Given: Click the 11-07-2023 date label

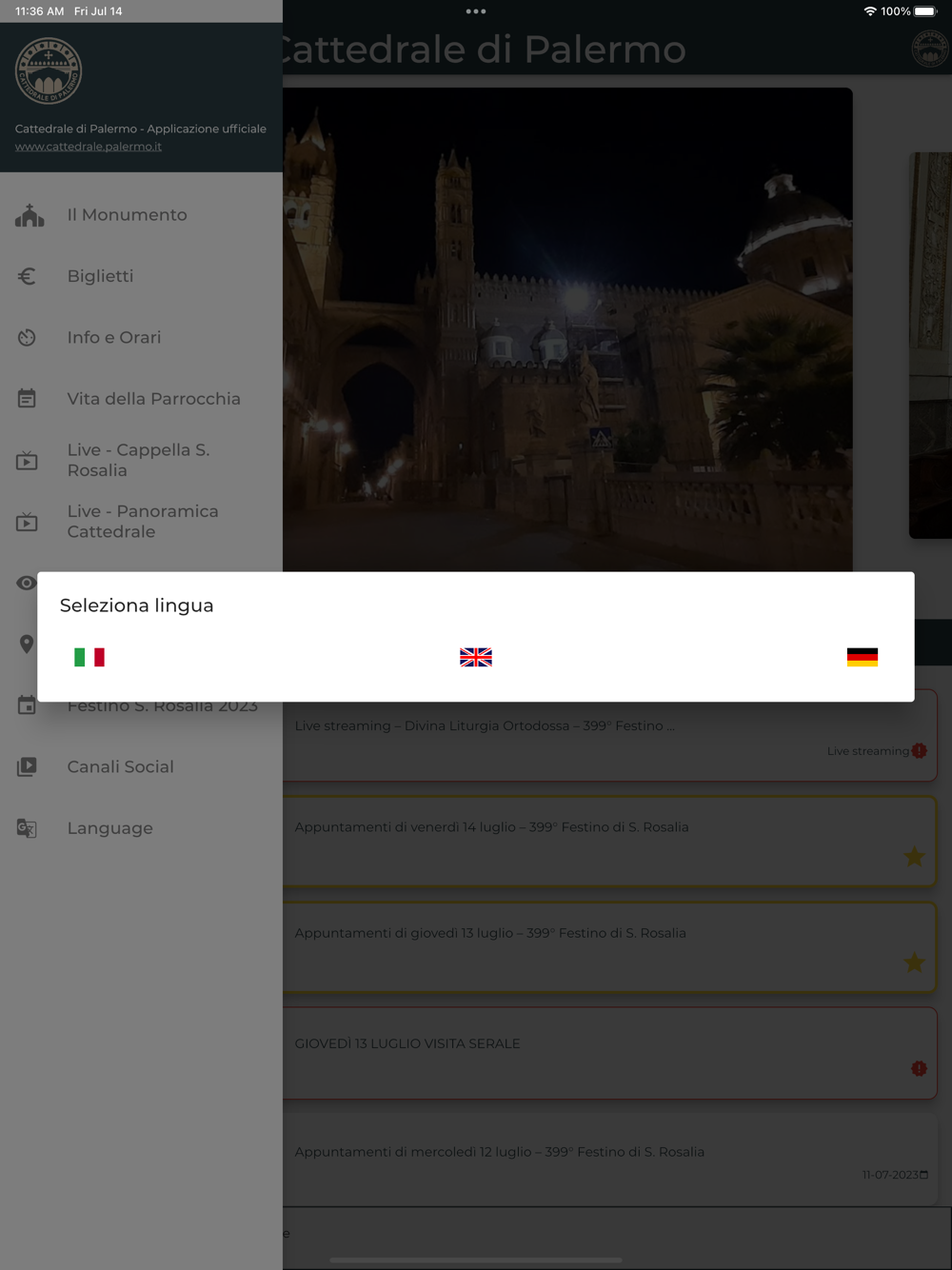Looking at the screenshot, I should tap(890, 1175).
